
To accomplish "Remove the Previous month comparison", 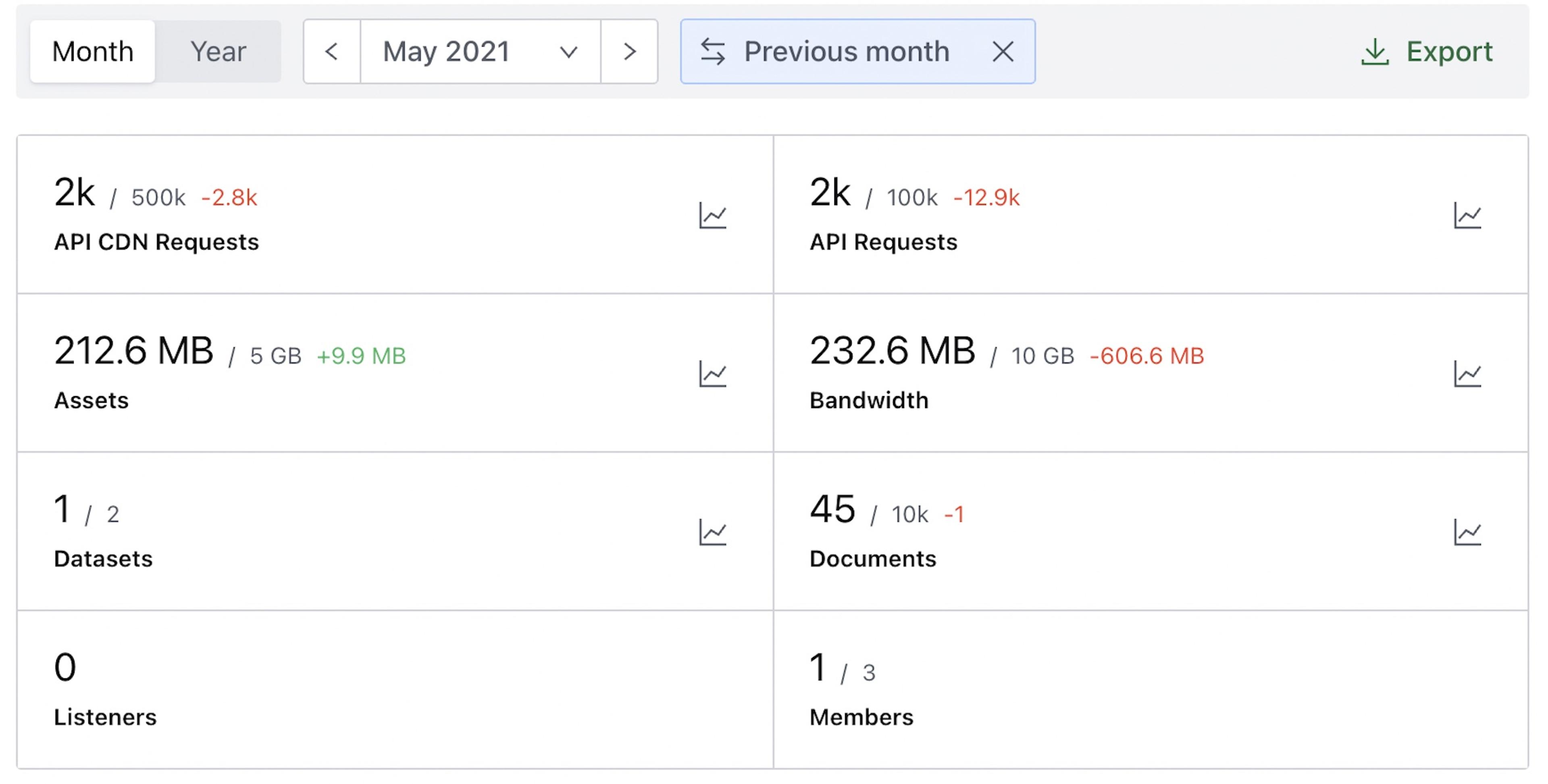I will (x=1002, y=52).
